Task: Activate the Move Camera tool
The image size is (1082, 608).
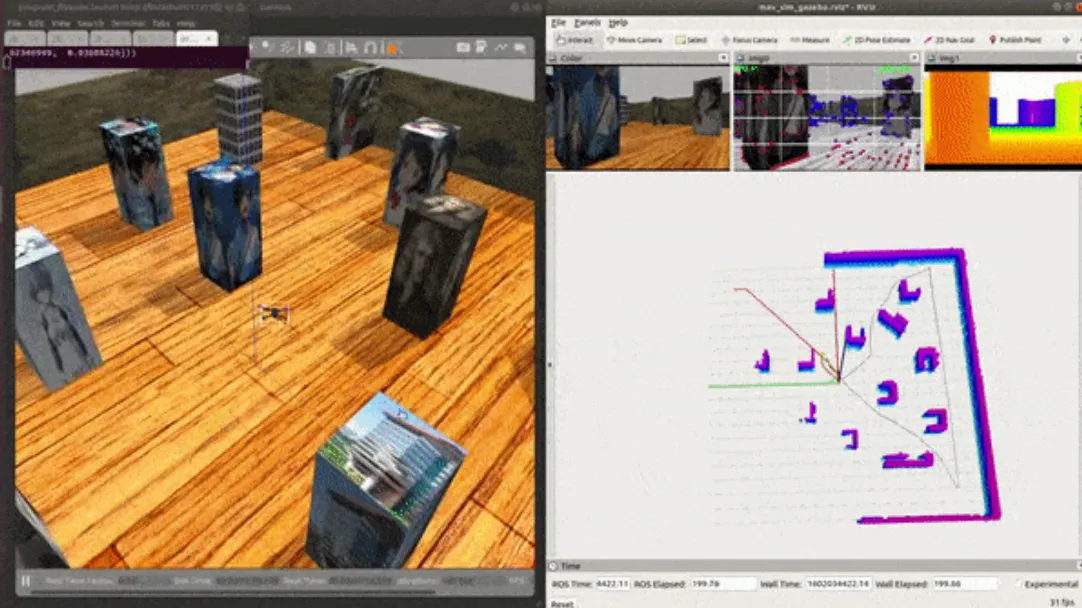Action: pos(634,40)
